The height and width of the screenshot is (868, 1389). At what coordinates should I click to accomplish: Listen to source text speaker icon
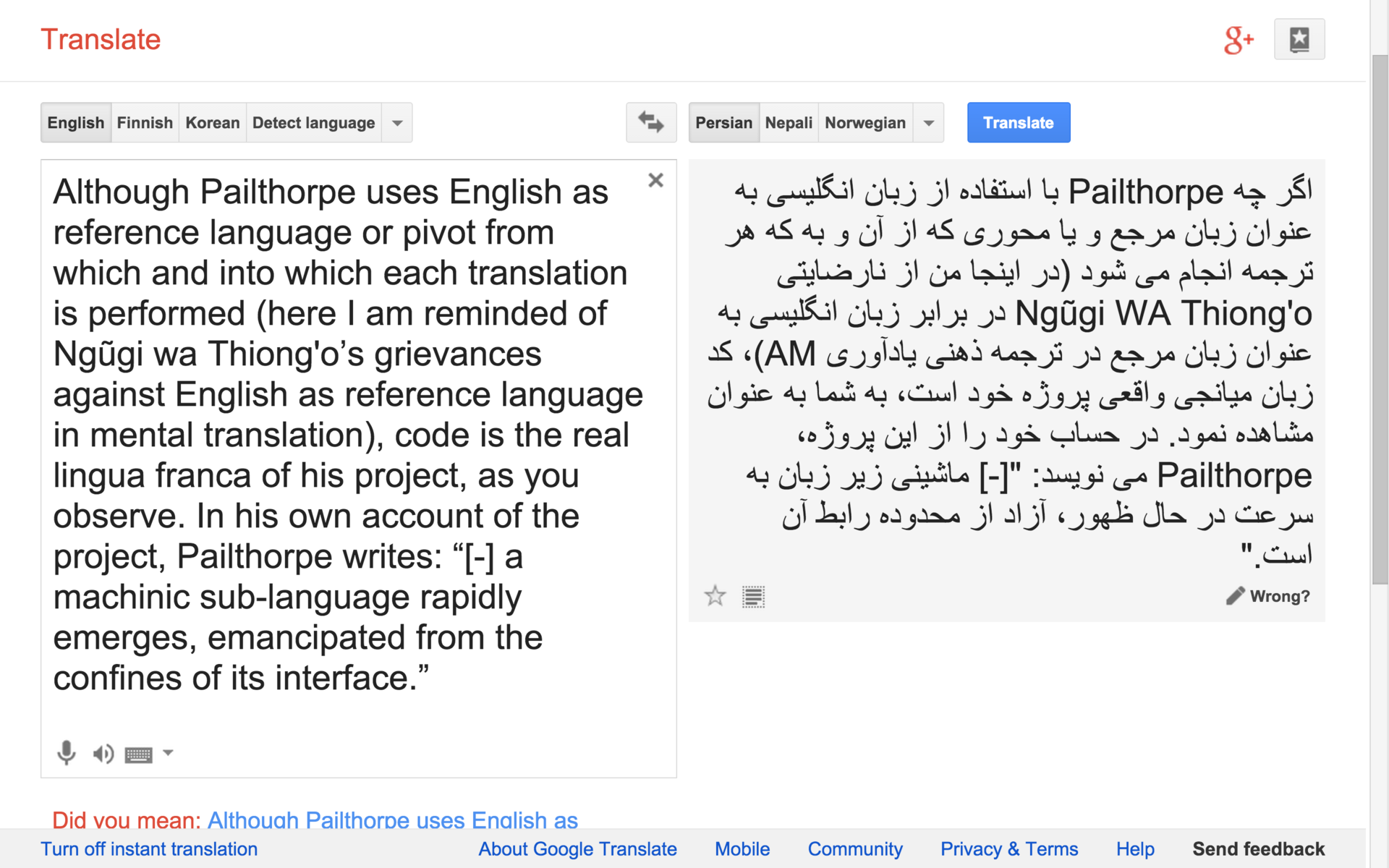(103, 754)
